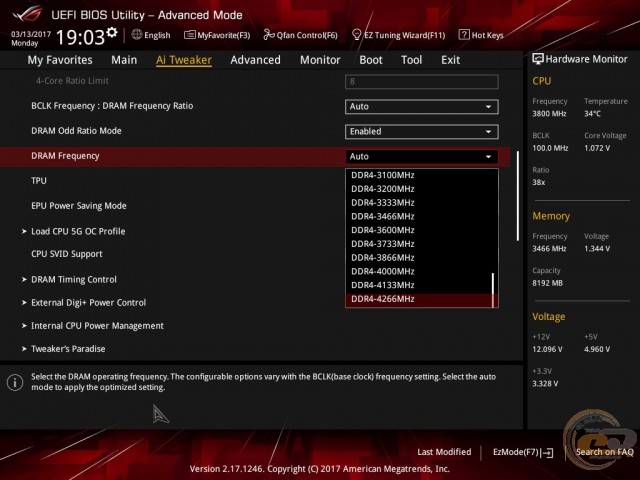Open the Tool tab

click(x=411, y=60)
